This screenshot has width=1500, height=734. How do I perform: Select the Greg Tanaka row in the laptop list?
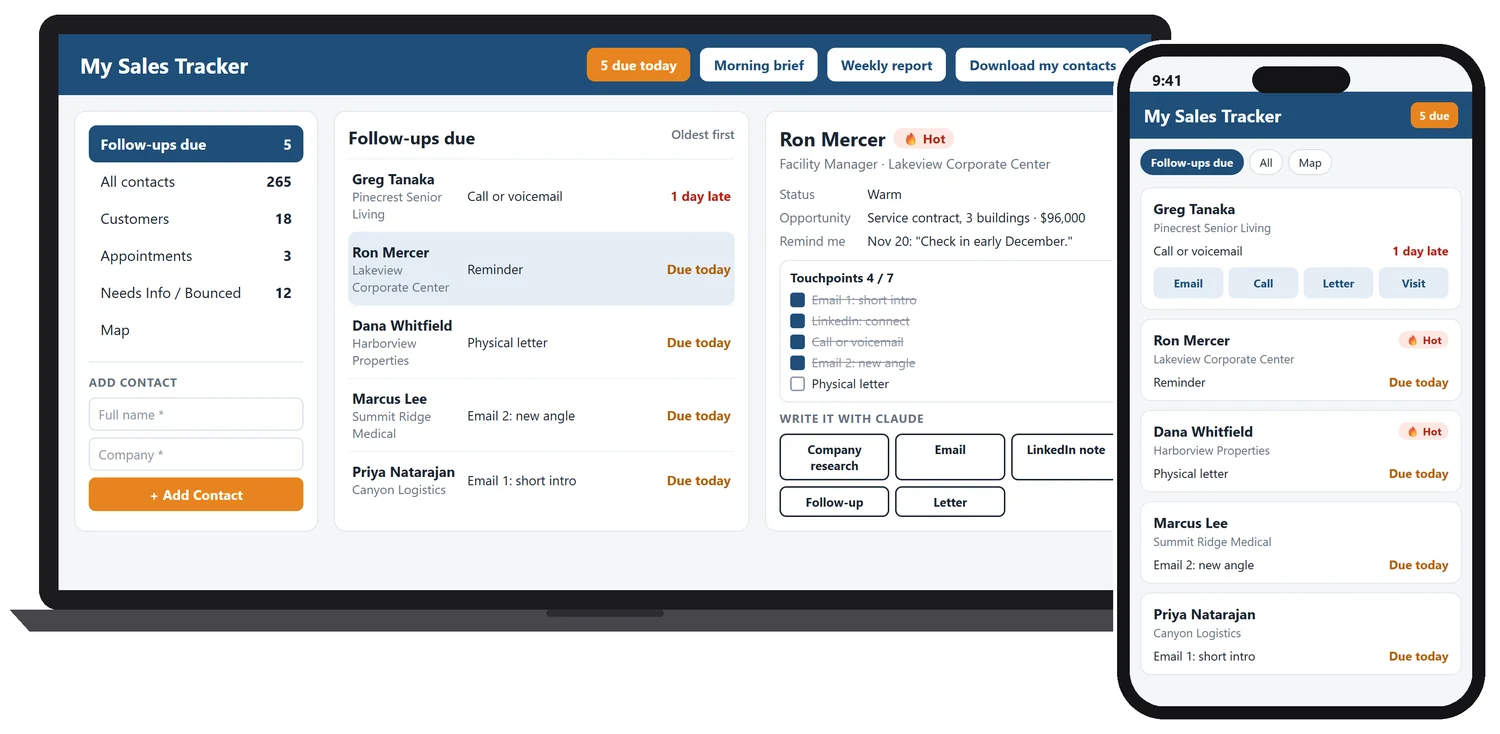(541, 196)
